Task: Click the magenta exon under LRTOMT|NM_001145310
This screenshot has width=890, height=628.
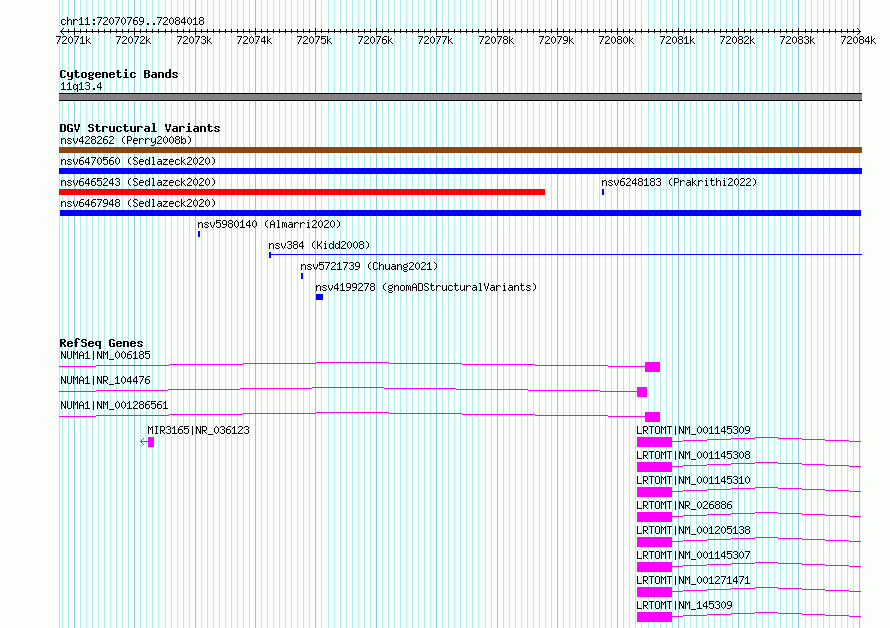Action: [x=654, y=492]
